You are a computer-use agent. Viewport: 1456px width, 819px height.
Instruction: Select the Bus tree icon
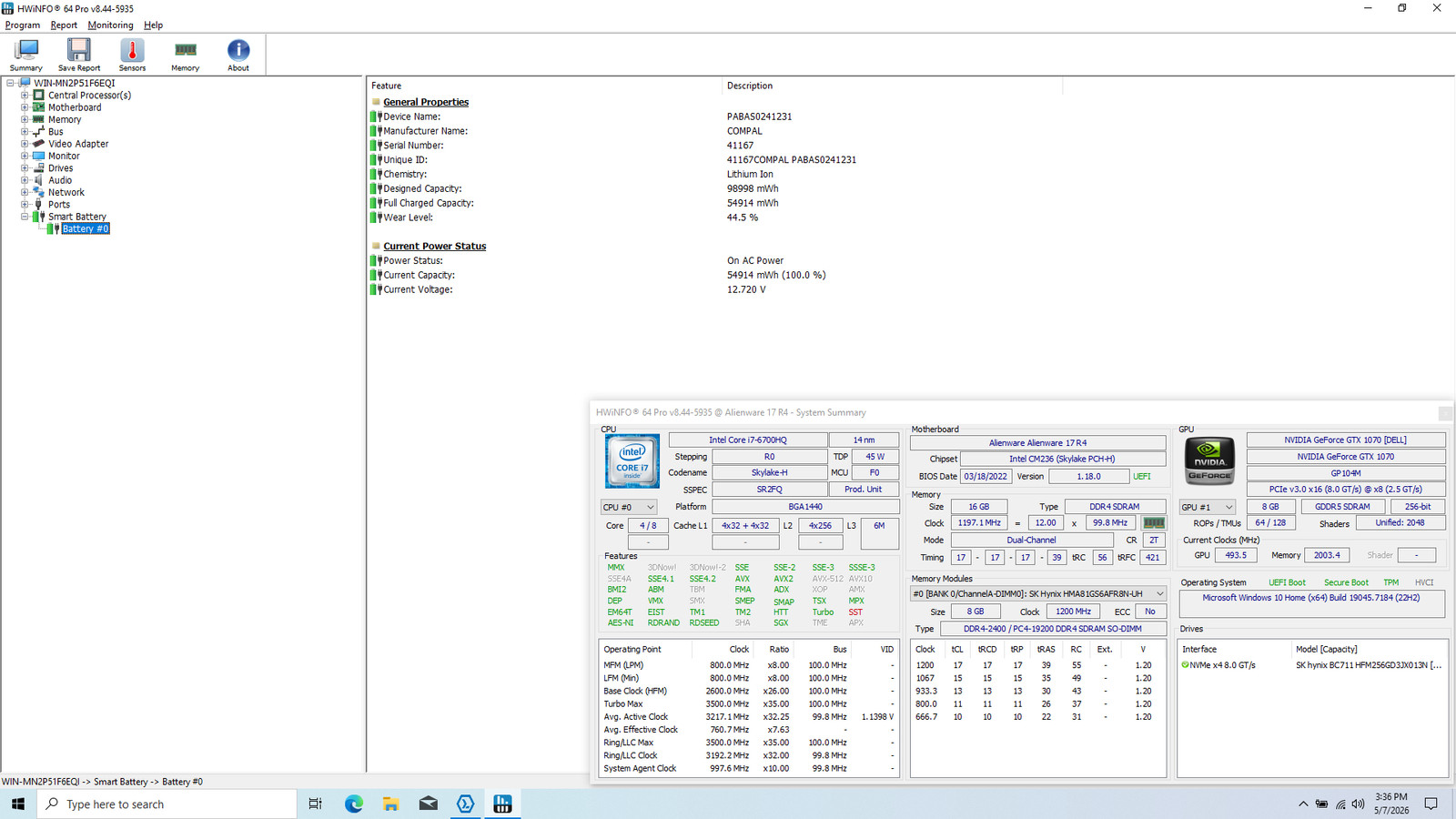(38, 131)
